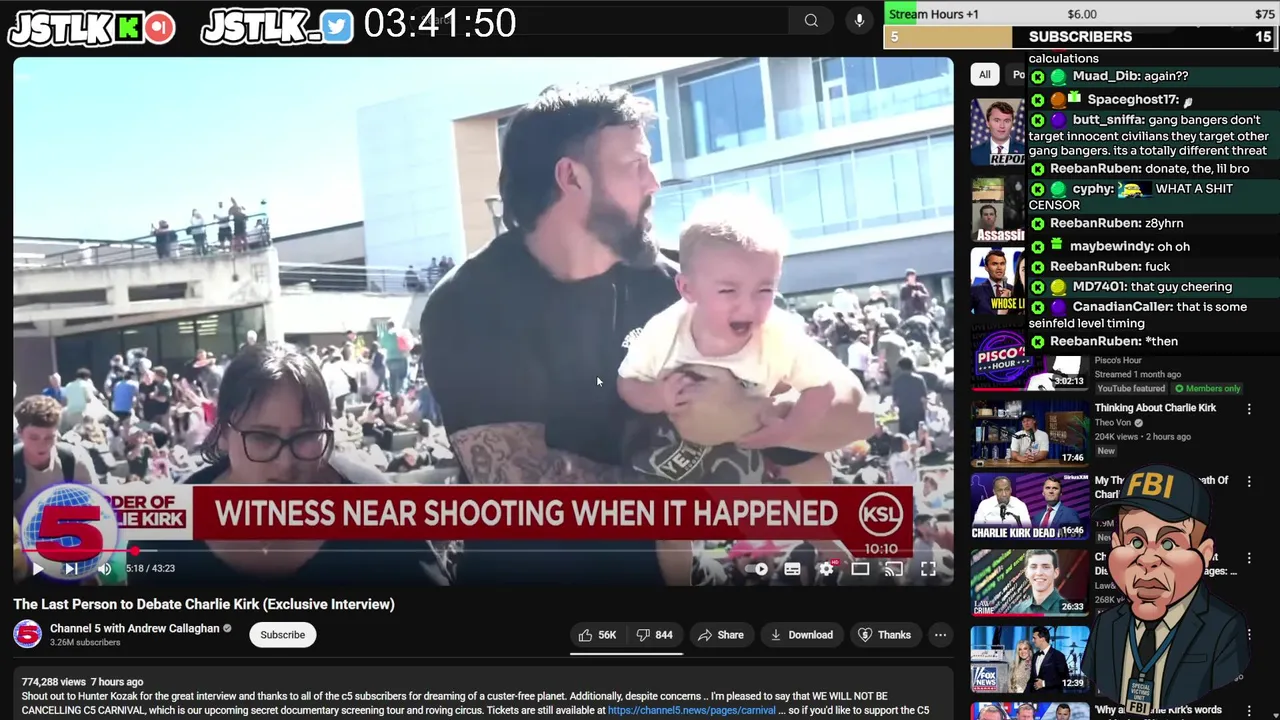Click the Twitter bird icon in overlay

pos(337,27)
